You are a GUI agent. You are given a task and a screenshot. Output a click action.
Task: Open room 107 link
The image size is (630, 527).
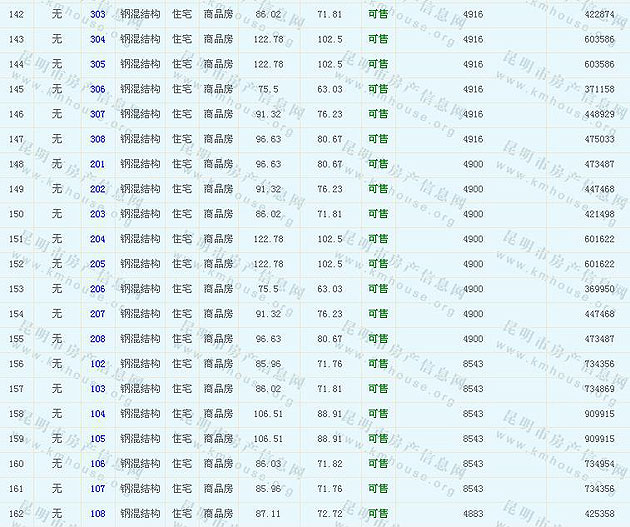tap(97, 489)
